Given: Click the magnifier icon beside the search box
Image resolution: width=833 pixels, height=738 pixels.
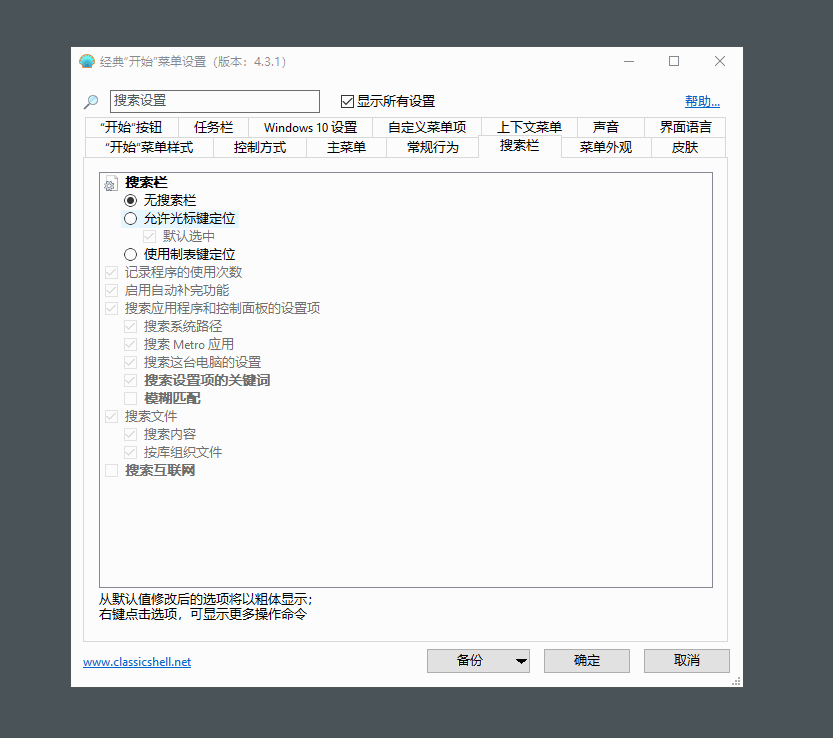Looking at the screenshot, I should [90, 101].
